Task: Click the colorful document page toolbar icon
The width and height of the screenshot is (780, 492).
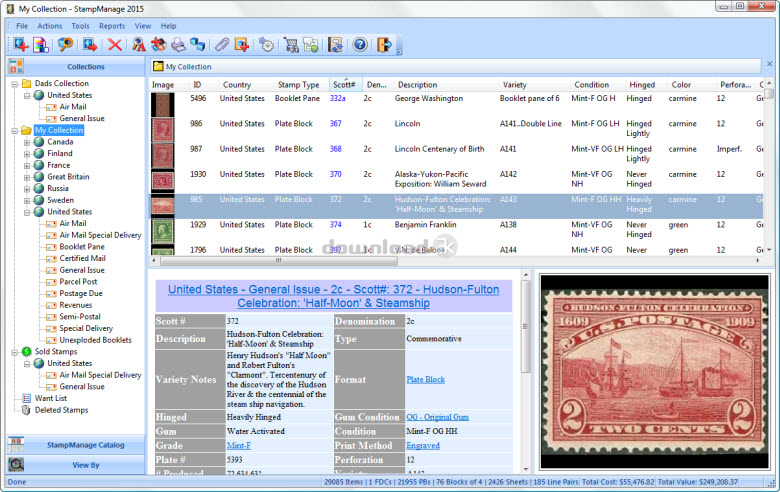Action: pos(40,45)
